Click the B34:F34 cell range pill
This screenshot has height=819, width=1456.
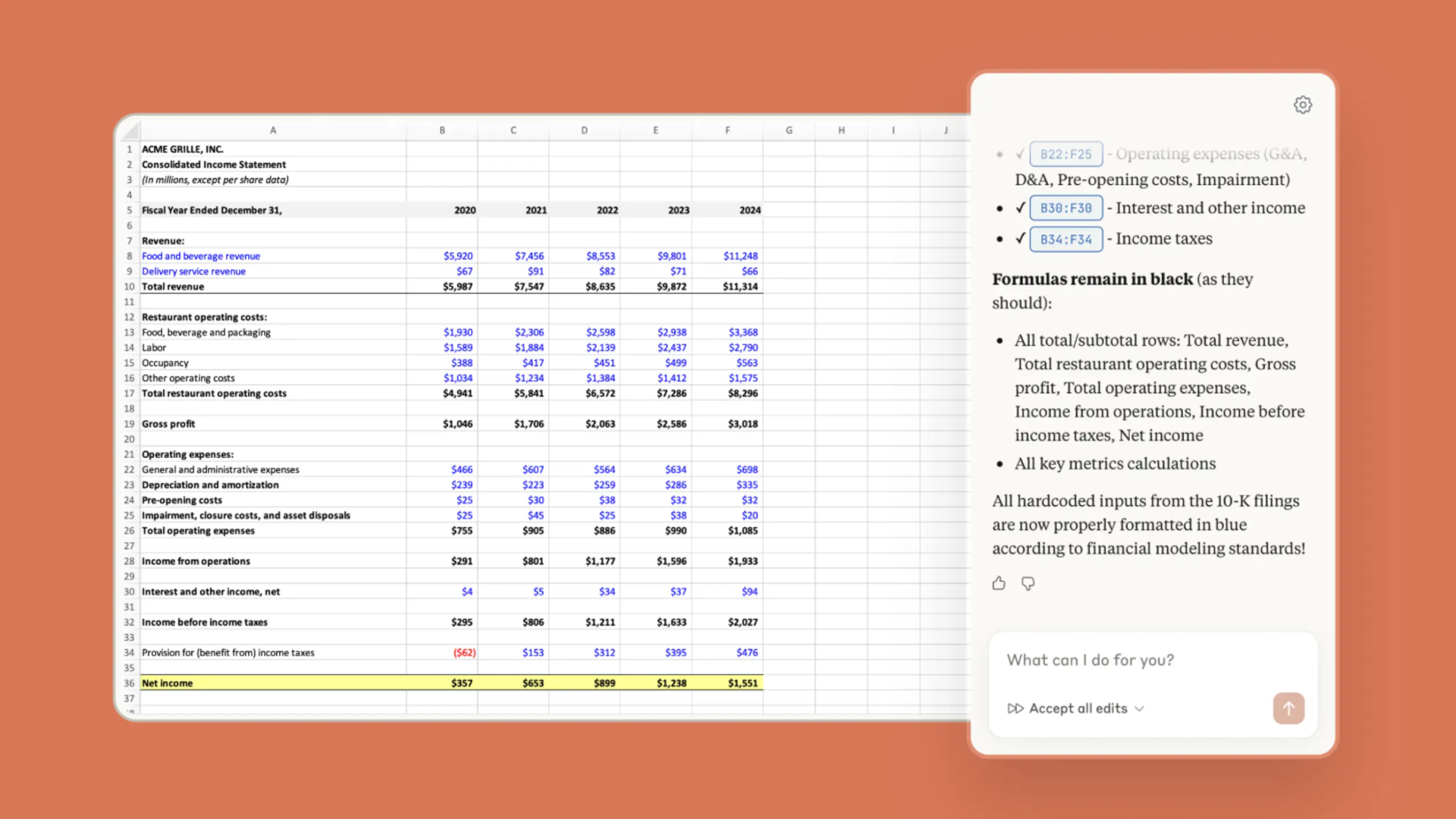(1065, 239)
